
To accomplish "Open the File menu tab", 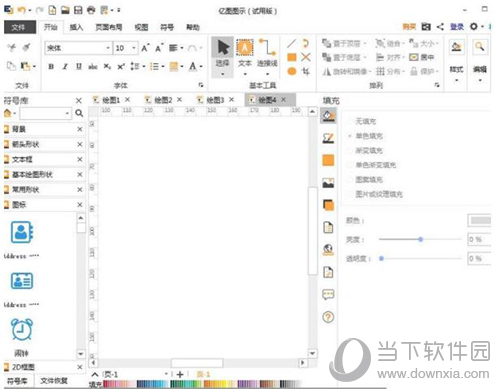I will click(x=19, y=27).
